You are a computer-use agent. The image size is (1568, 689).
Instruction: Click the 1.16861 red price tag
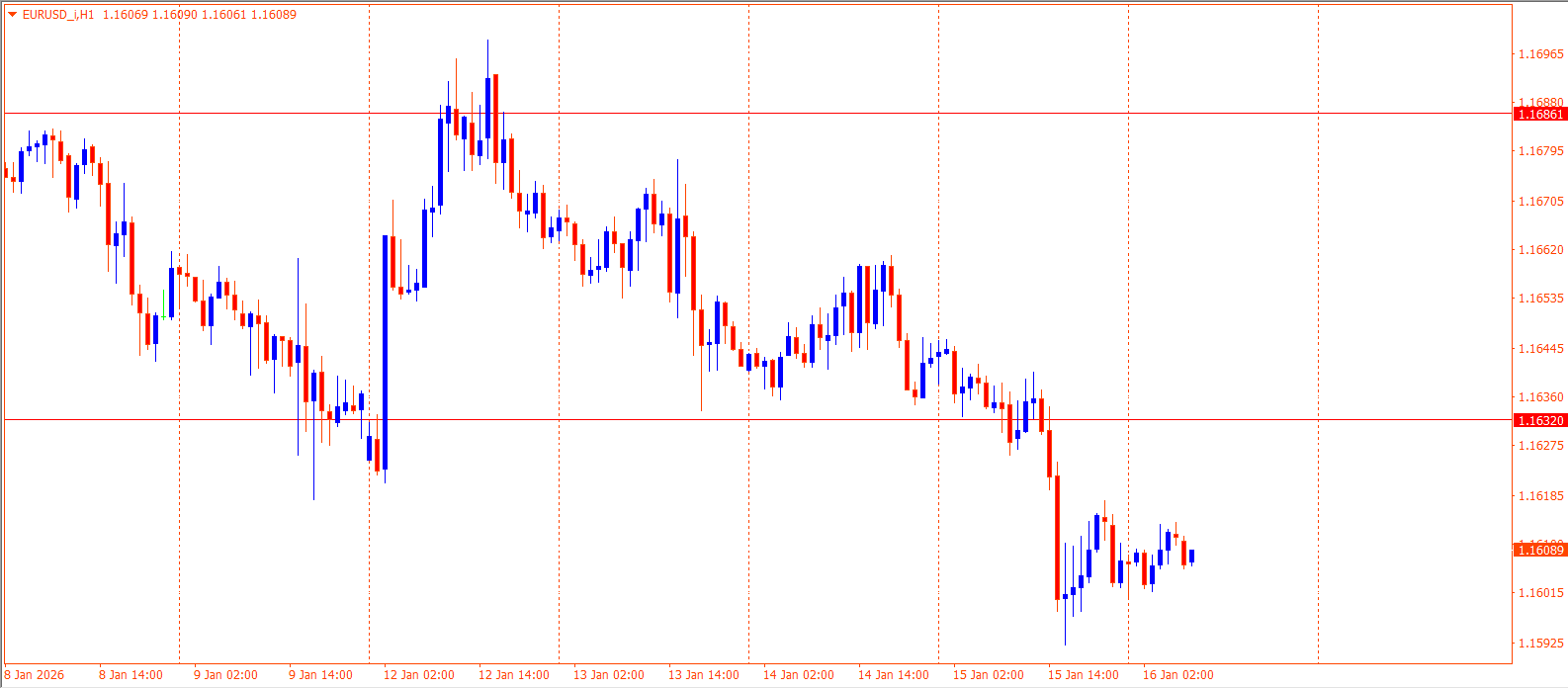pyautogui.click(x=1540, y=115)
